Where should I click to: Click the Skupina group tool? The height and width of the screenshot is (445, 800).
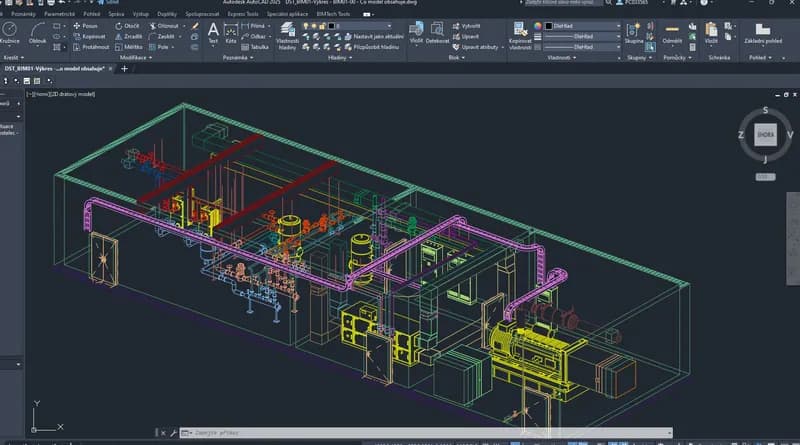coord(634,33)
